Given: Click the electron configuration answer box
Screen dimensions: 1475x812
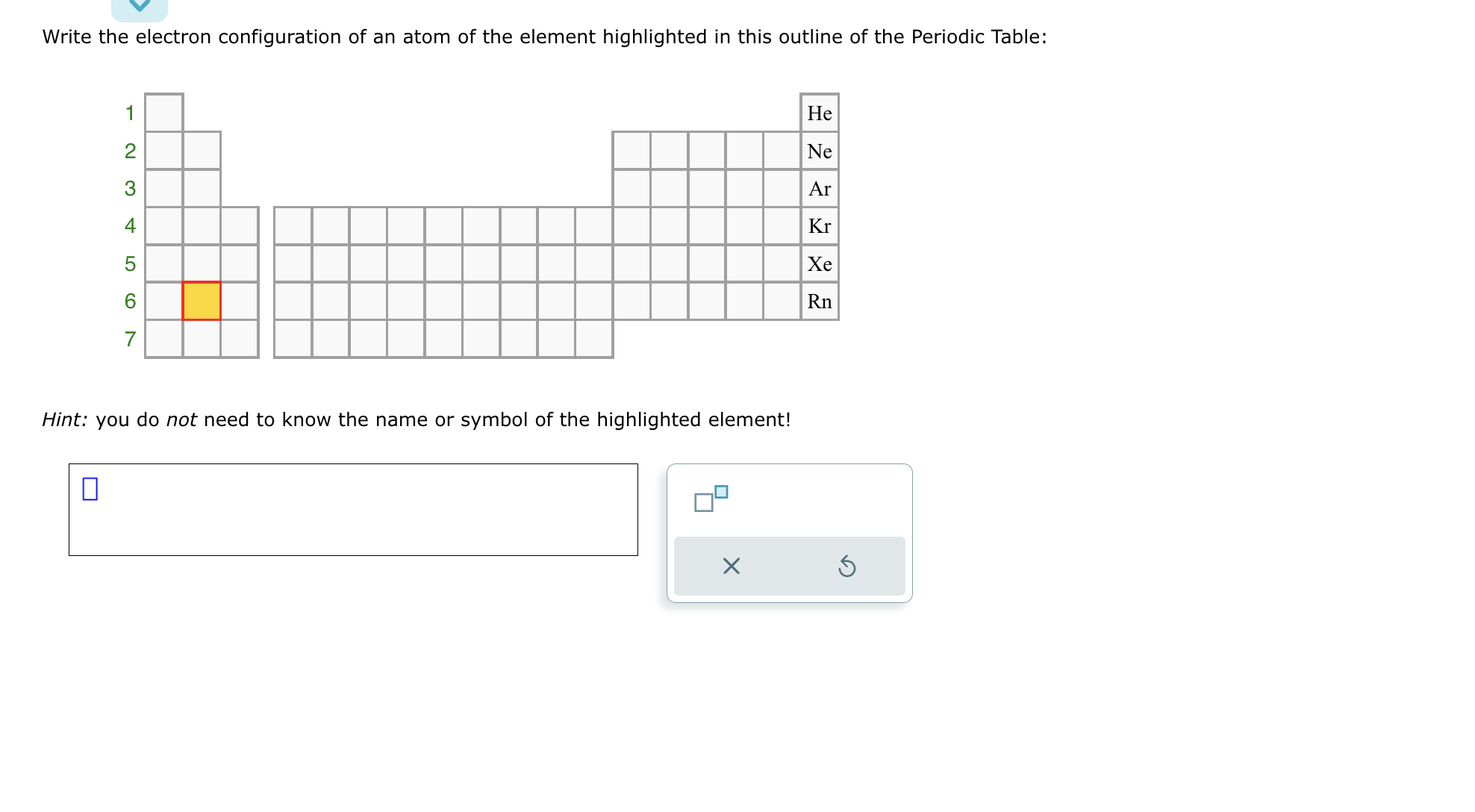Looking at the screenshot, I should tap(353, 510).
